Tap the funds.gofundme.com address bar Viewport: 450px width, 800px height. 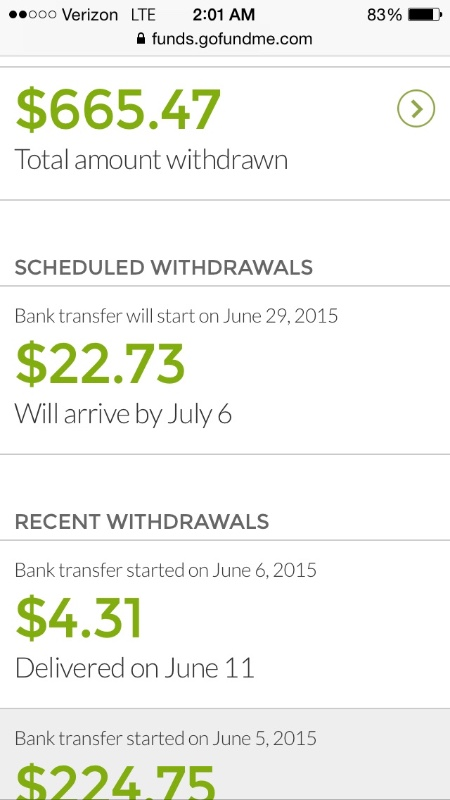[224, 39]
